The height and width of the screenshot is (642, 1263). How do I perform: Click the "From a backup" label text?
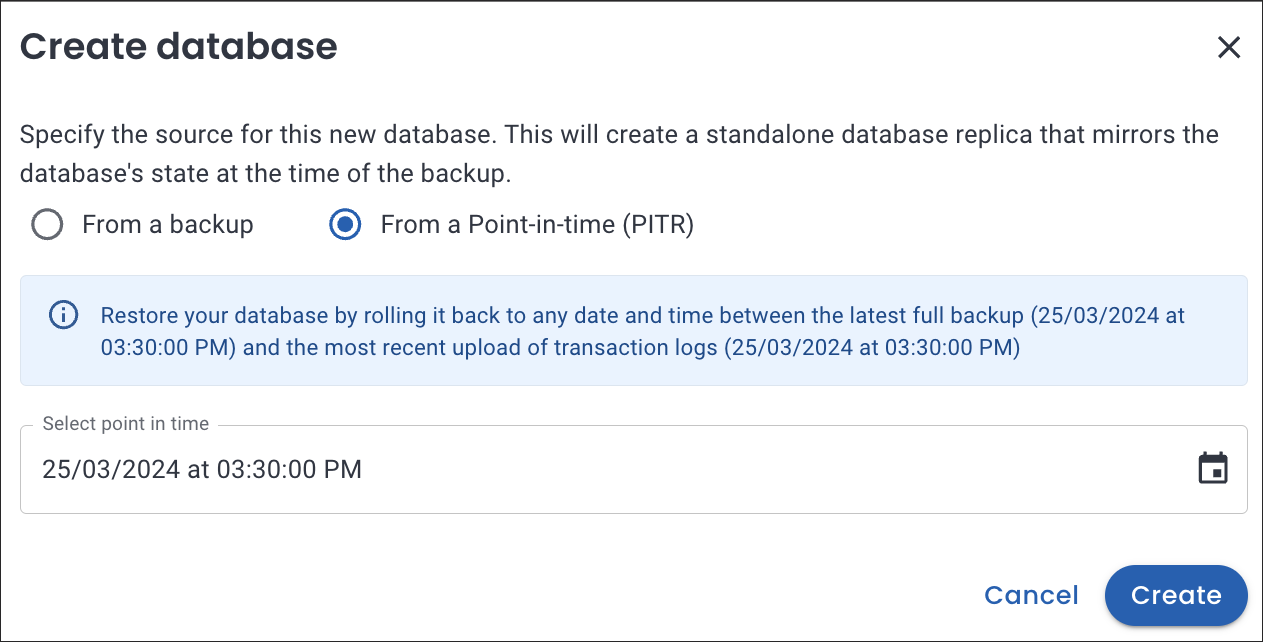pos(167,225)
